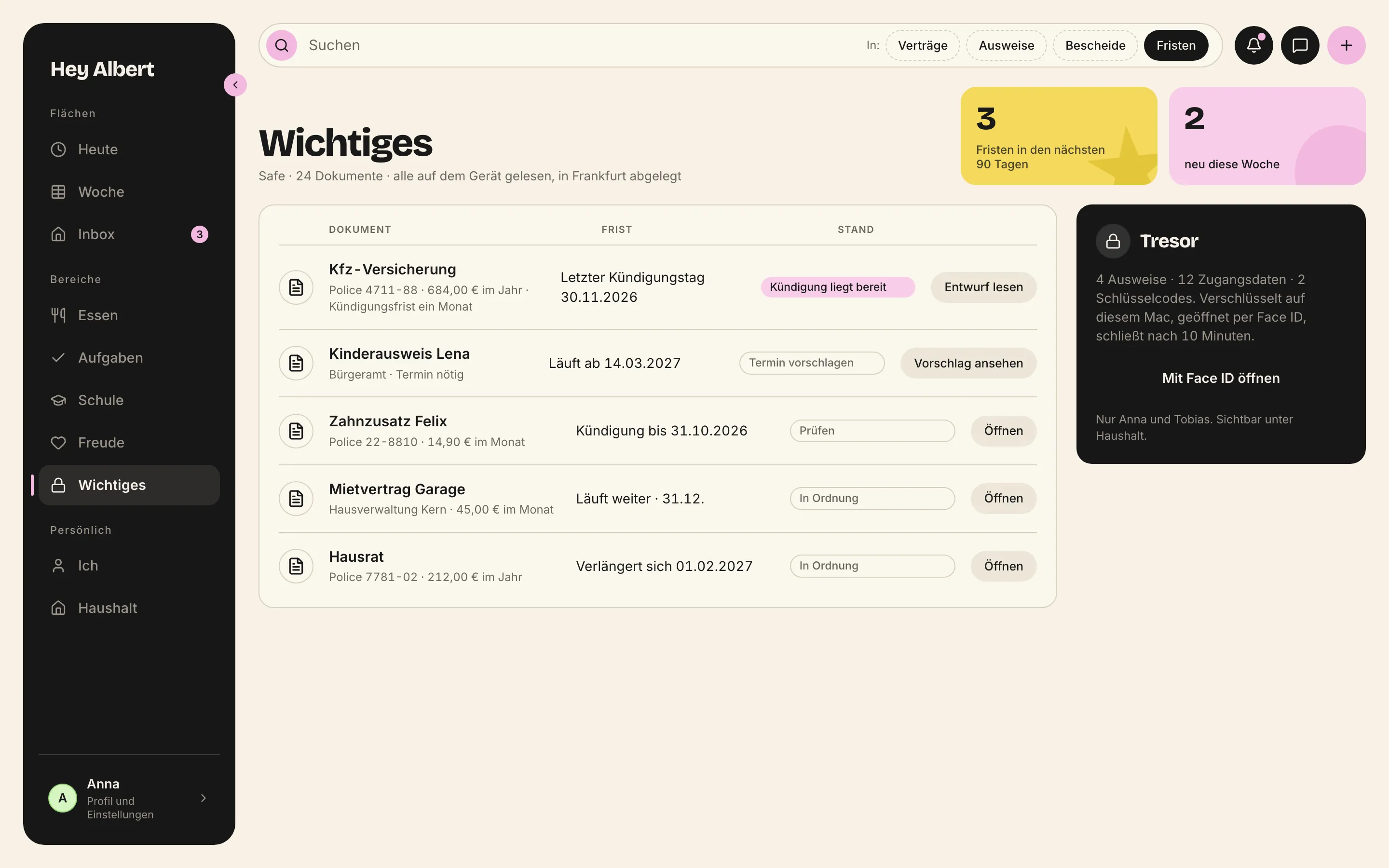This screenshot has height=868, width=1389.
Task: Open the Ich personal page
Action: [x=129, y=566]
